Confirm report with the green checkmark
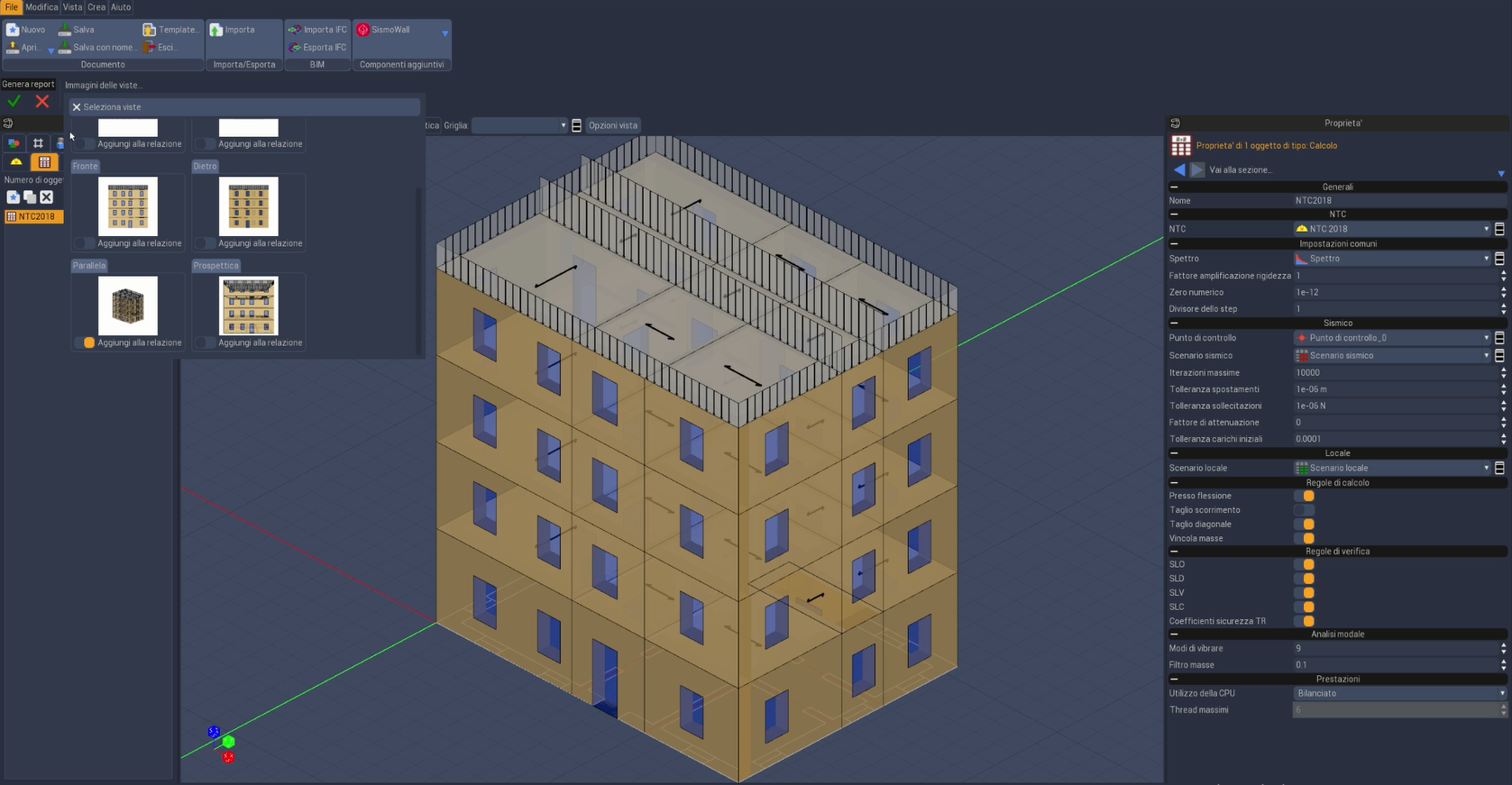 [x=14, y=102]
